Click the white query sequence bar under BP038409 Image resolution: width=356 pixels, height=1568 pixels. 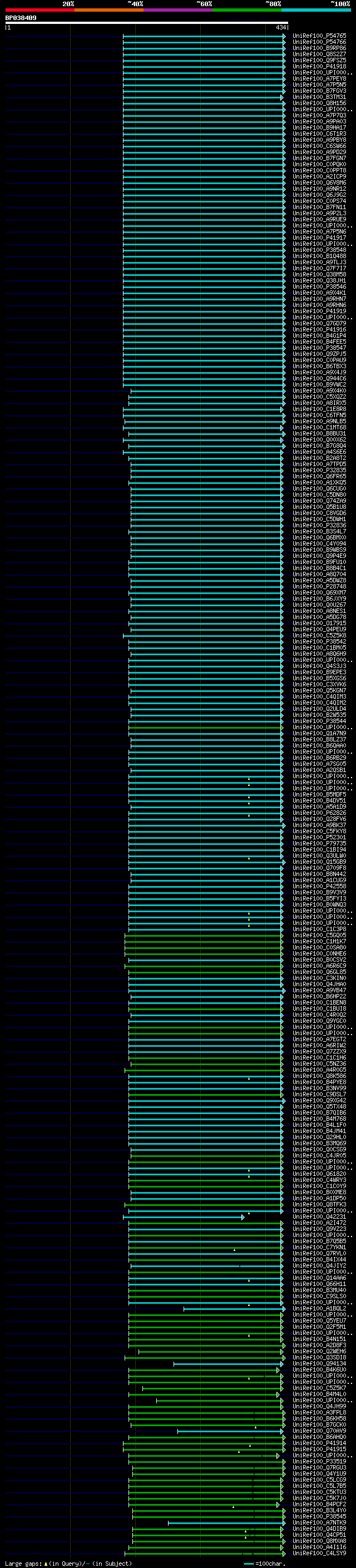pos(147,22)
